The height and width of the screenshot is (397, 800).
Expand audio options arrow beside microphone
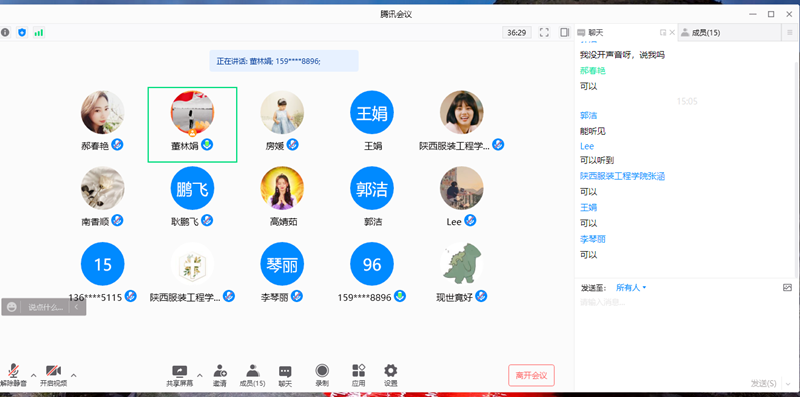[x=34, y=376]
